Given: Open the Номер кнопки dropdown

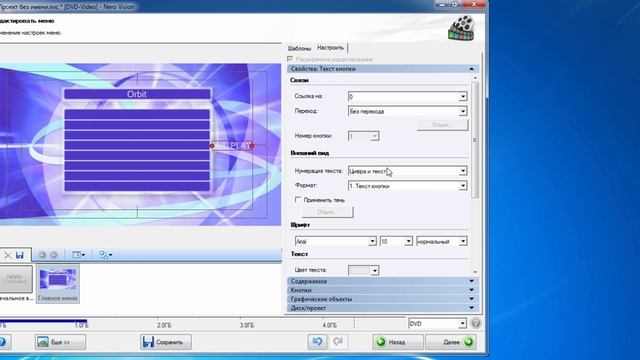Looking at the screenshot, I should click(374, 136).
